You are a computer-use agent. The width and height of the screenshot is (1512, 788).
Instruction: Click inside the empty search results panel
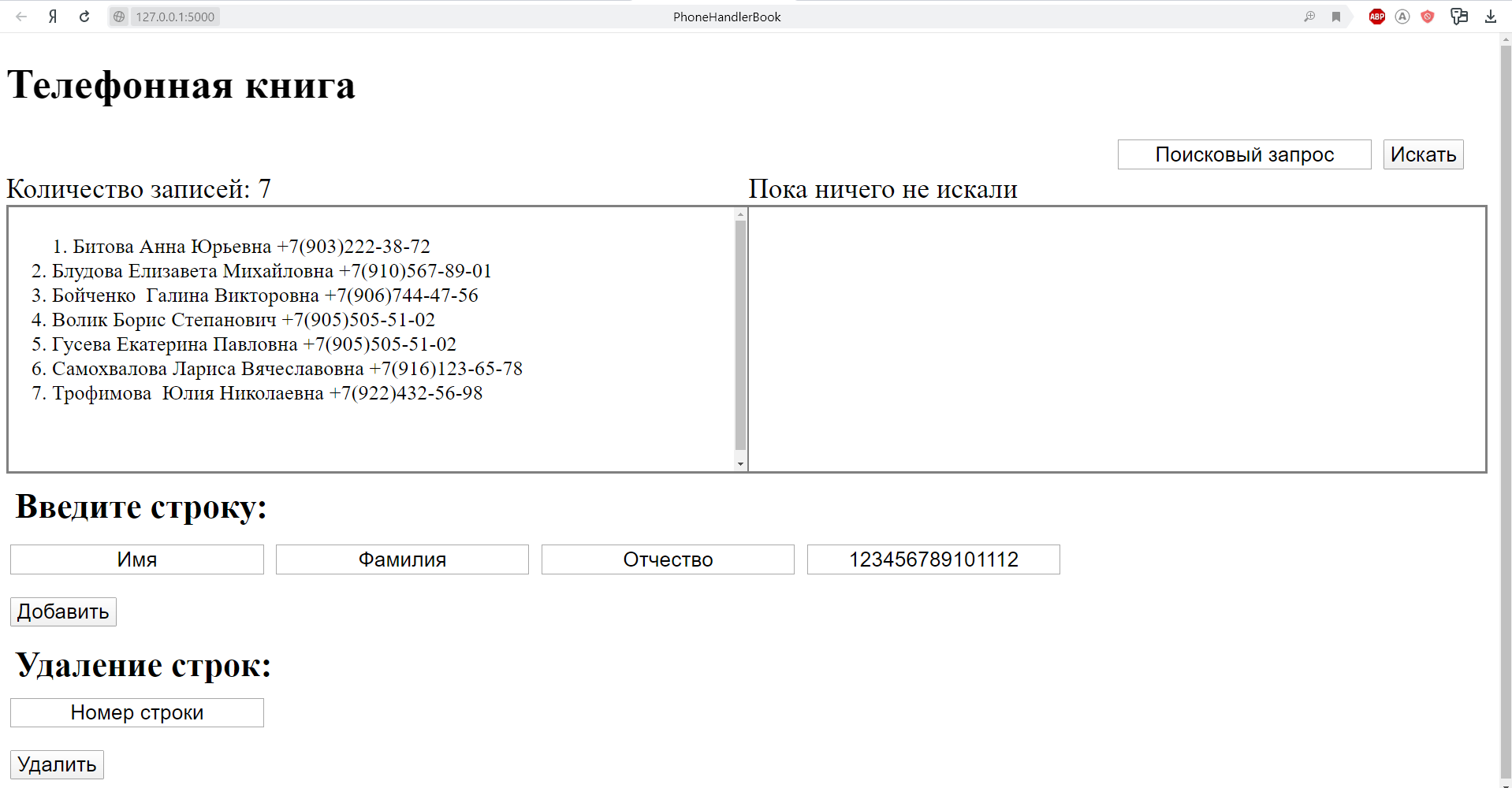click(1117, 340)
